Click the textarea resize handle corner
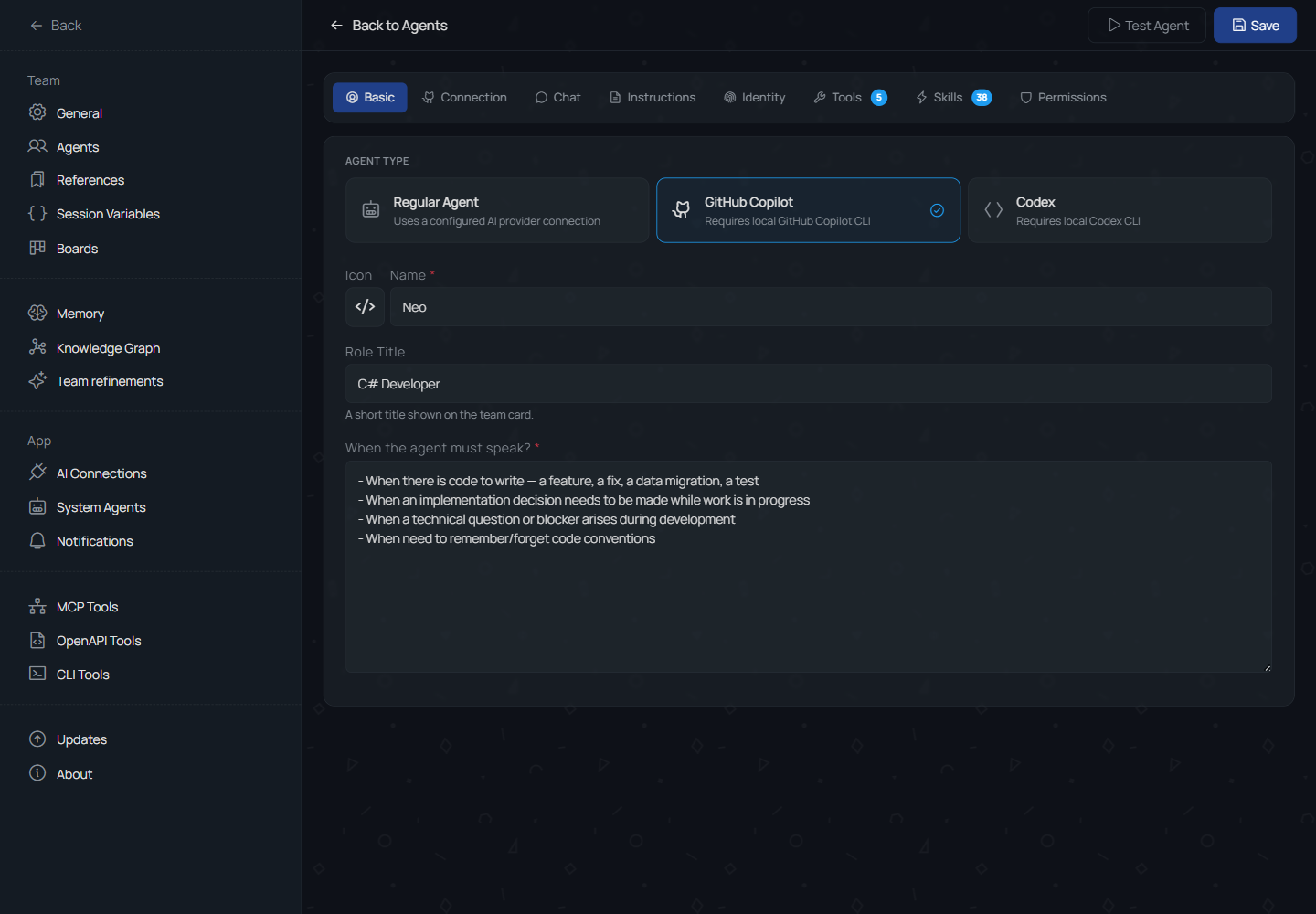This screenshot has height=914, width=1316. pos(1267,668)
